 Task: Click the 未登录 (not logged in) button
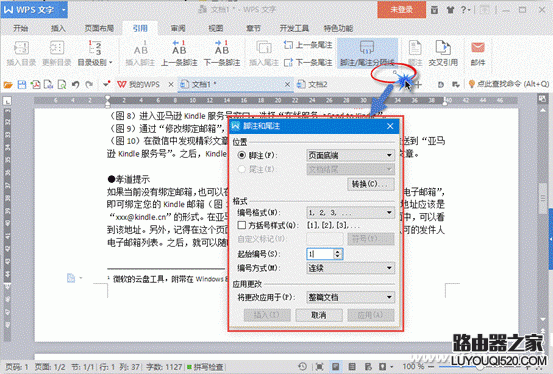[401, 10]
